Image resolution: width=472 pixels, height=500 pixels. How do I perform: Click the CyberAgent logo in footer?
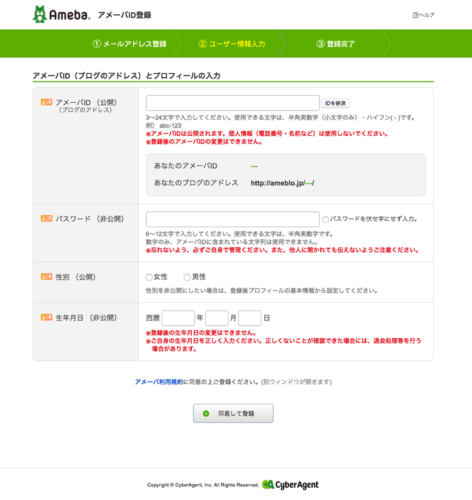290,485
